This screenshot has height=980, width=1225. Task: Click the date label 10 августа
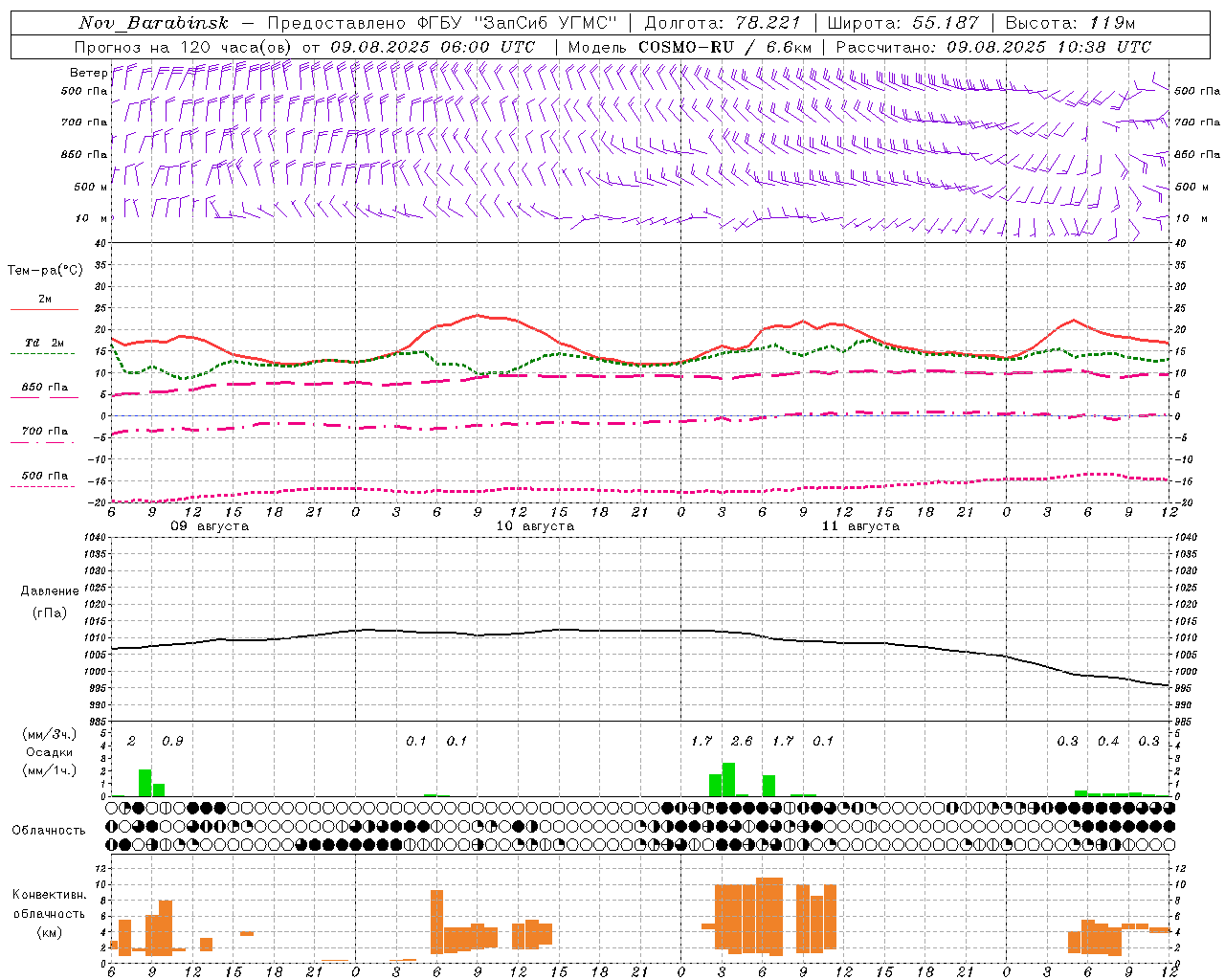point(535,526)
